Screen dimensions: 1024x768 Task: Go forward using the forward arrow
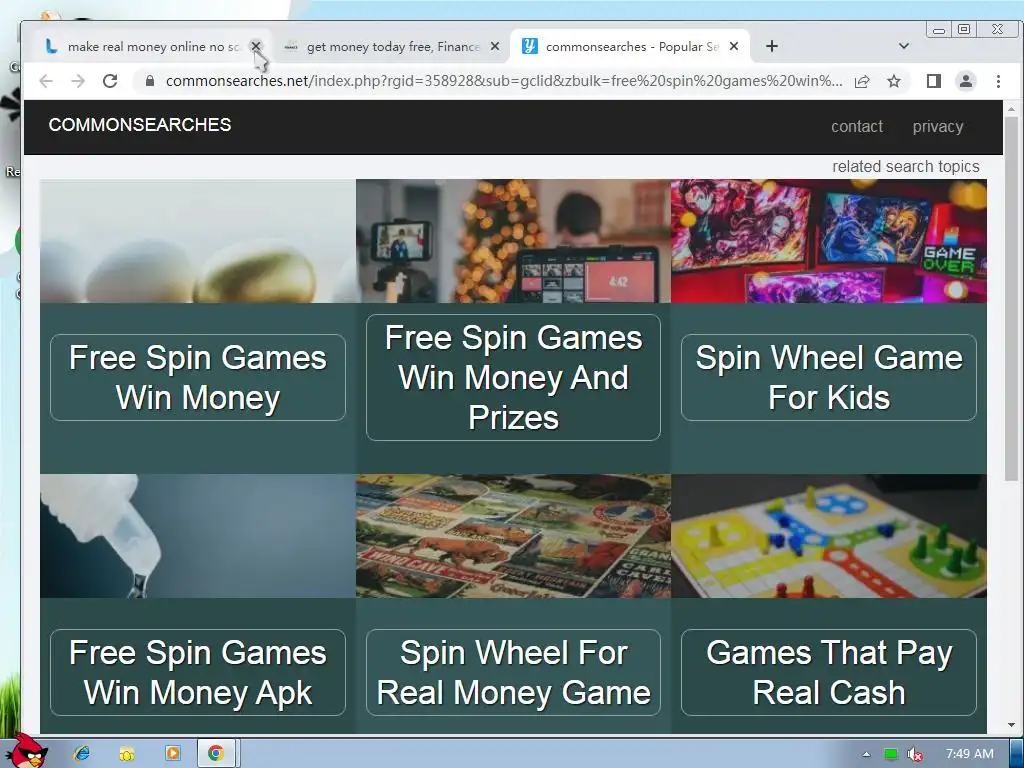point(78,81)
